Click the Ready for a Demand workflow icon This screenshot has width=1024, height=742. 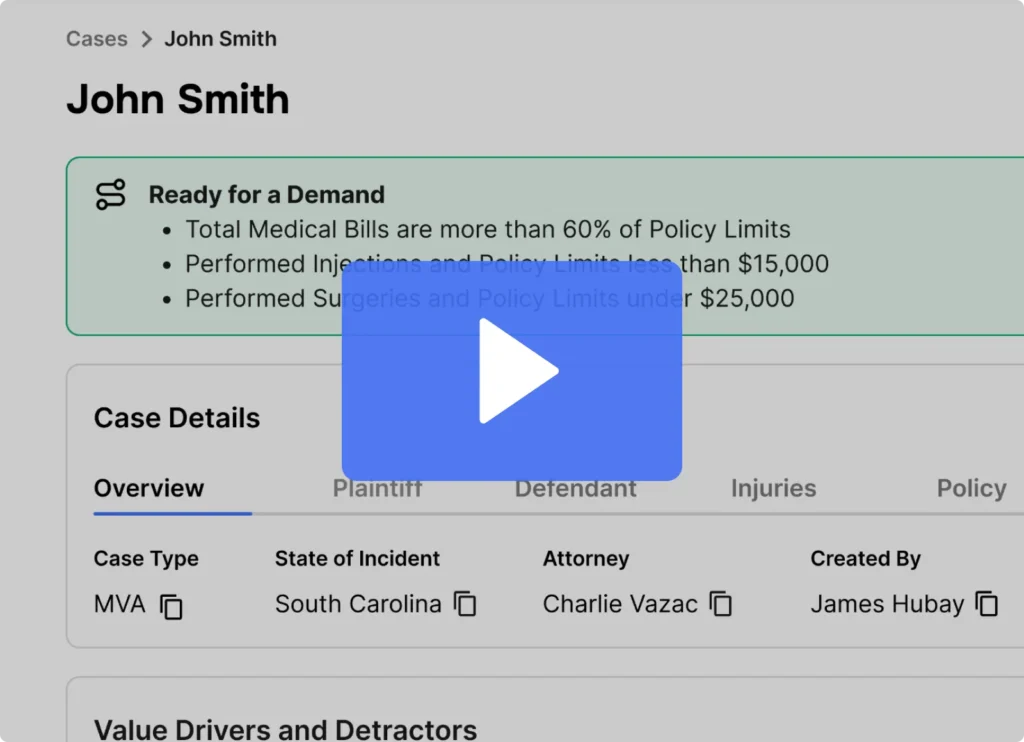coord(110,194)
